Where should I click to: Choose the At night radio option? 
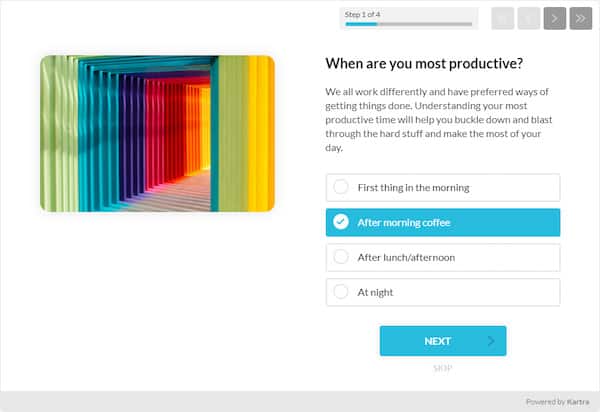341,292
